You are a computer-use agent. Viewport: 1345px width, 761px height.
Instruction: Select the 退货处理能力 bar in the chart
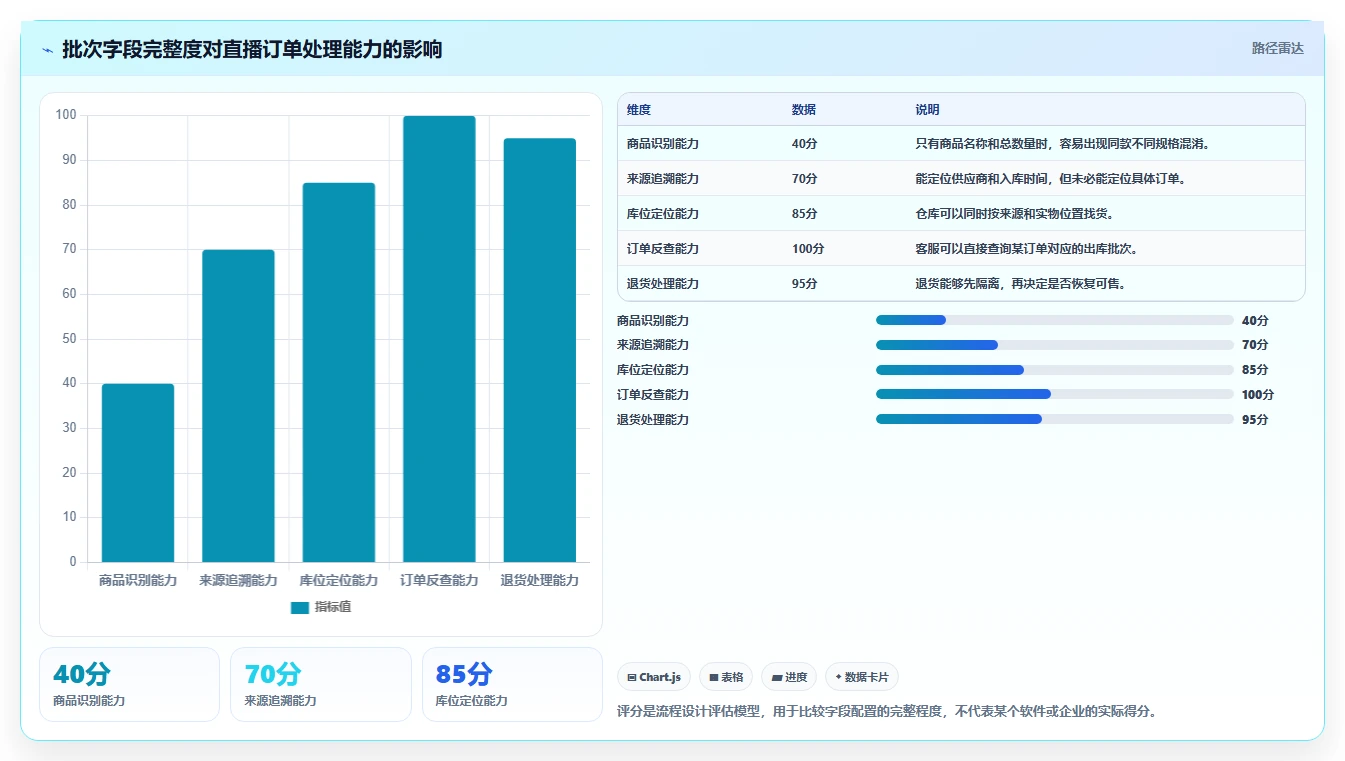click(x=540, y=350)
